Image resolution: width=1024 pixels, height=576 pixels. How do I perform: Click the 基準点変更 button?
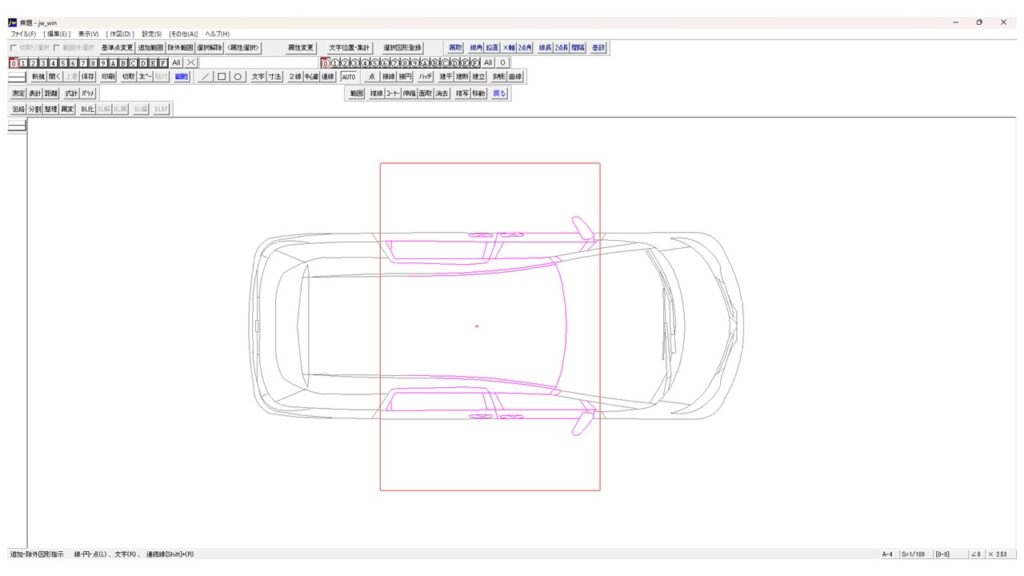click(117, 47)
